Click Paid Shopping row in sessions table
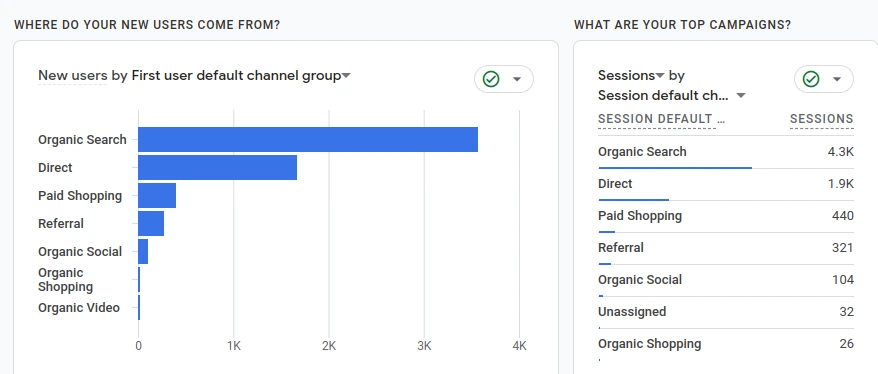This screenshot has width=878, height=374. pos(726,216)
